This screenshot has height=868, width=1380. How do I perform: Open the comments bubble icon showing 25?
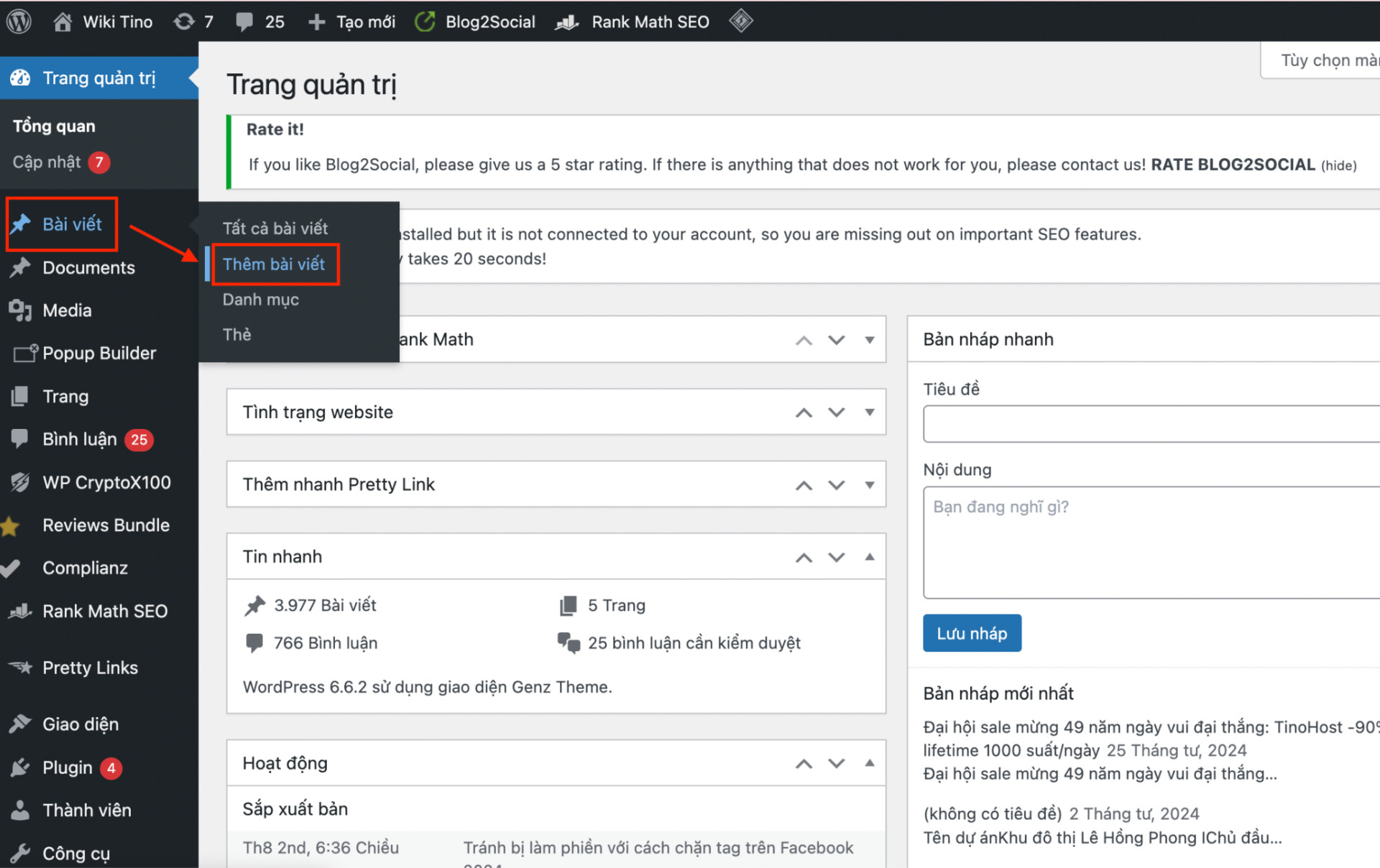244,22
